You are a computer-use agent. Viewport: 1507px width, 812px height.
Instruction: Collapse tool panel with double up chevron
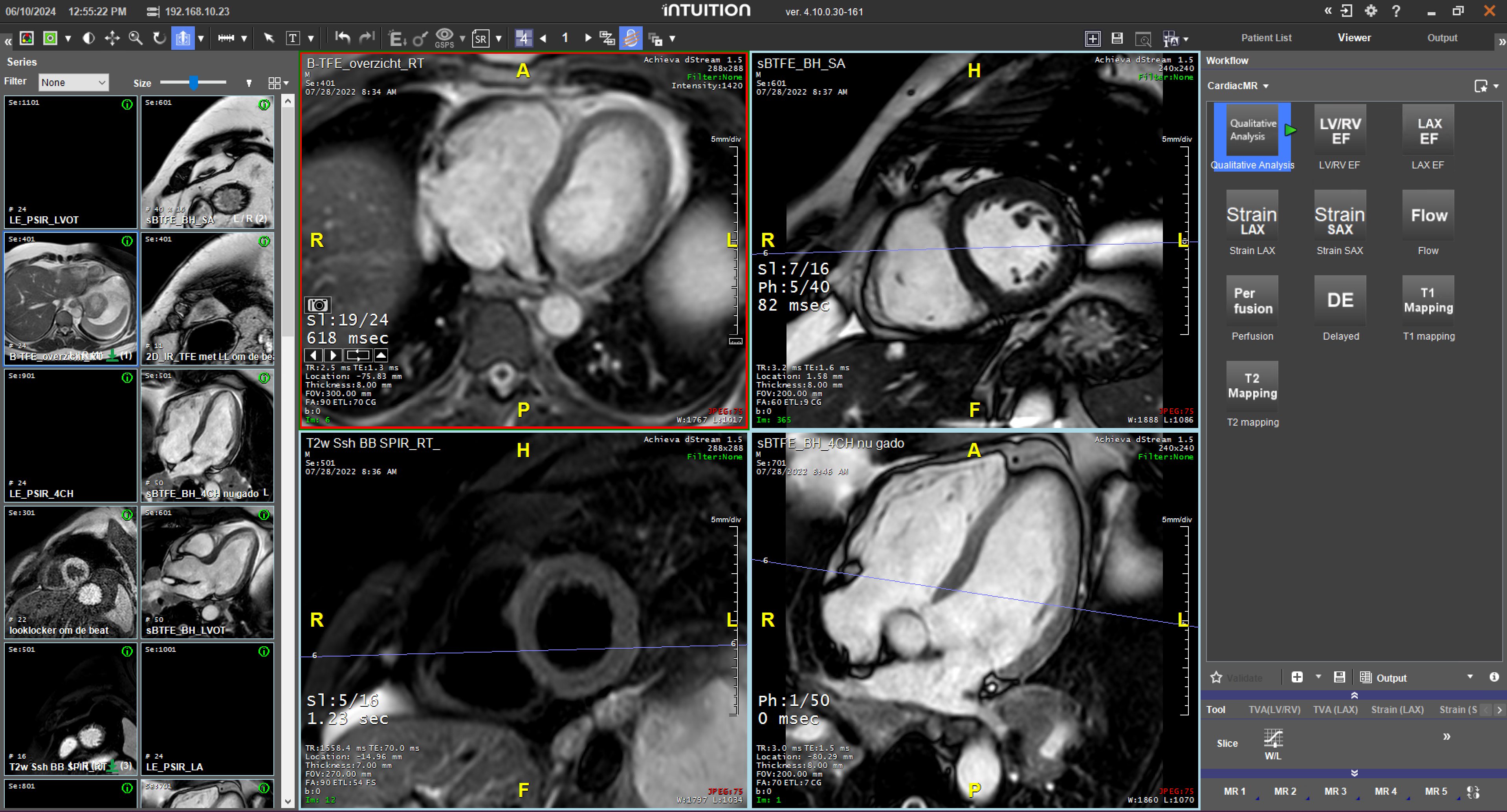pos(1354,695)
